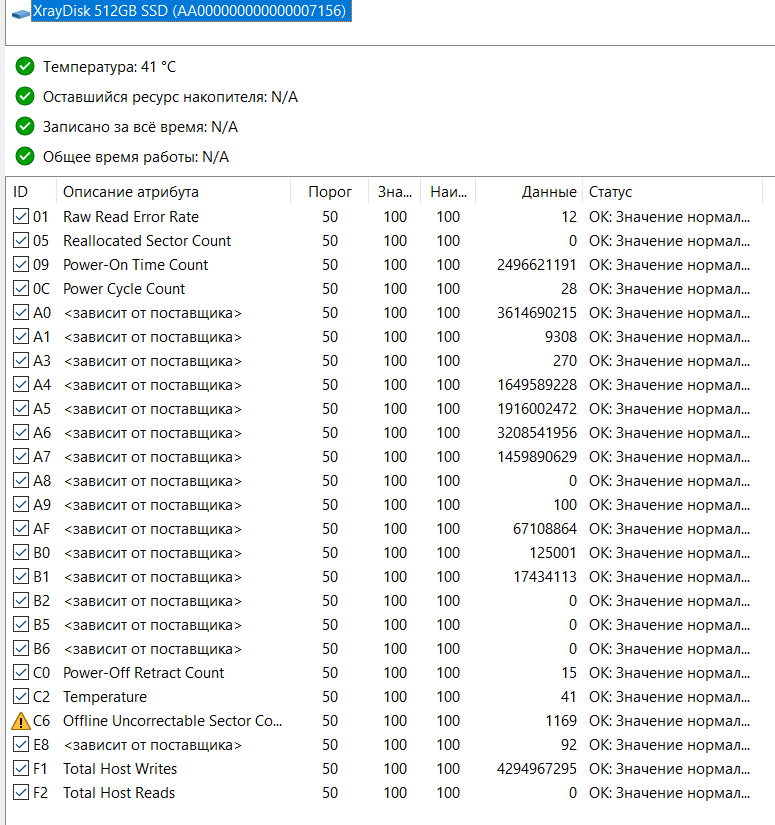The height and width of the screenshot is (825, 775).
Task: Sort by the Наи... column header
Action: coord(448,192)
